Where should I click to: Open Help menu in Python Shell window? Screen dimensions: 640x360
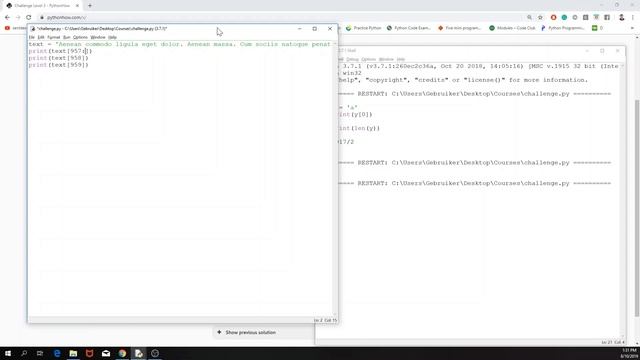pyautogui.click(x=400, y=59)
